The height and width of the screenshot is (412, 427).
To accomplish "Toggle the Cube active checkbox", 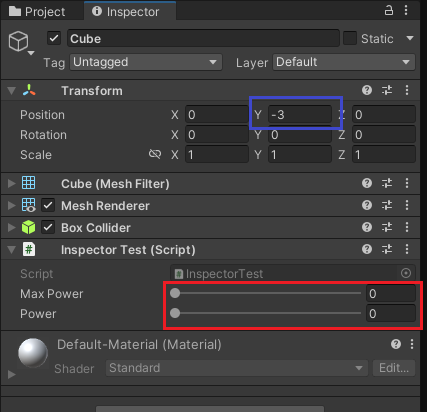I will (x=54, y=38).
